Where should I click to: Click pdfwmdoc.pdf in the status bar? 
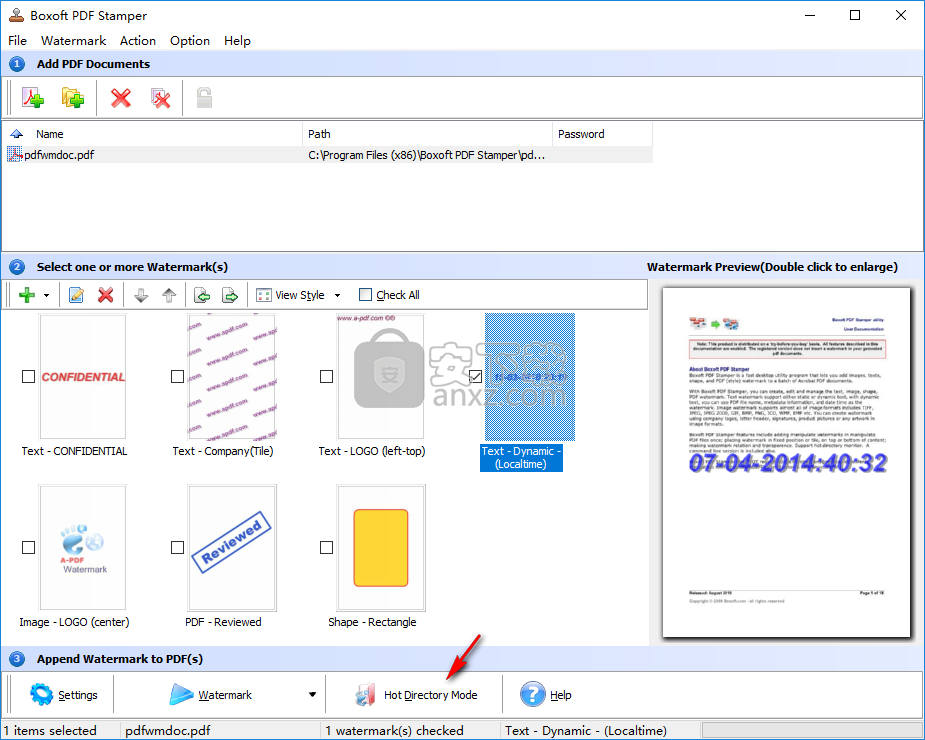point(168,731)
